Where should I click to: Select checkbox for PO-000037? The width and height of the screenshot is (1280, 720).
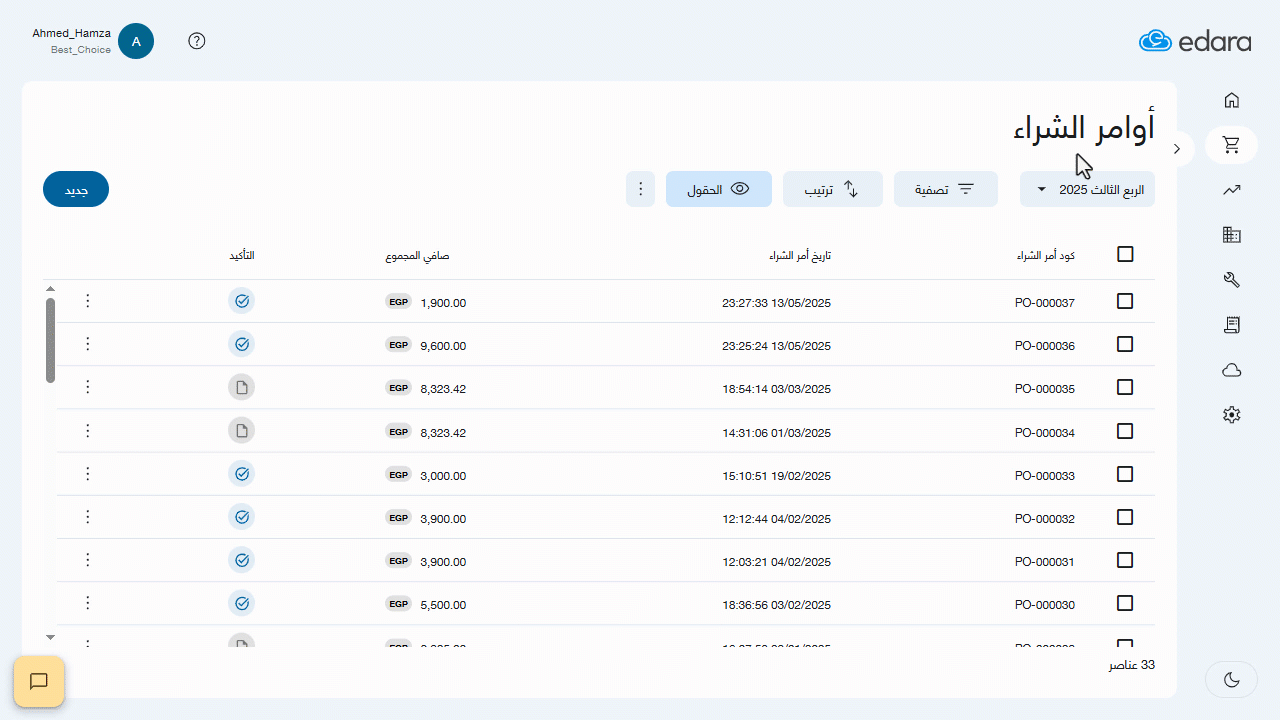1125,301
